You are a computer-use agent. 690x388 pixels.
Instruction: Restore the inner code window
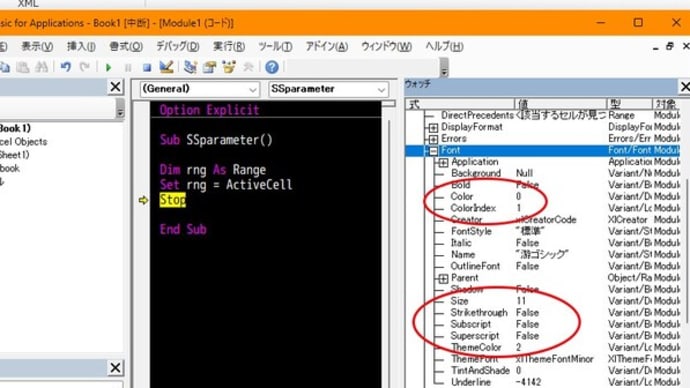point(670,46)
